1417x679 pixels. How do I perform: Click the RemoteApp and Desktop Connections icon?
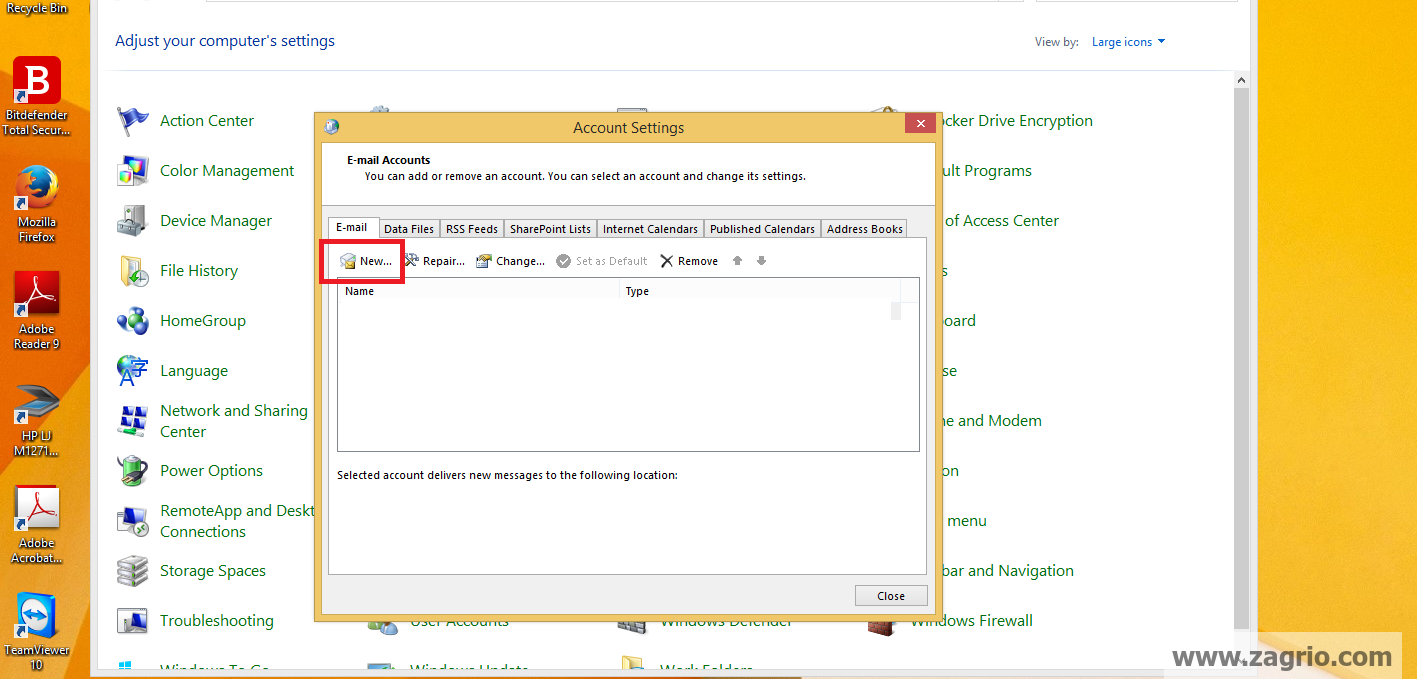(133, 521)
